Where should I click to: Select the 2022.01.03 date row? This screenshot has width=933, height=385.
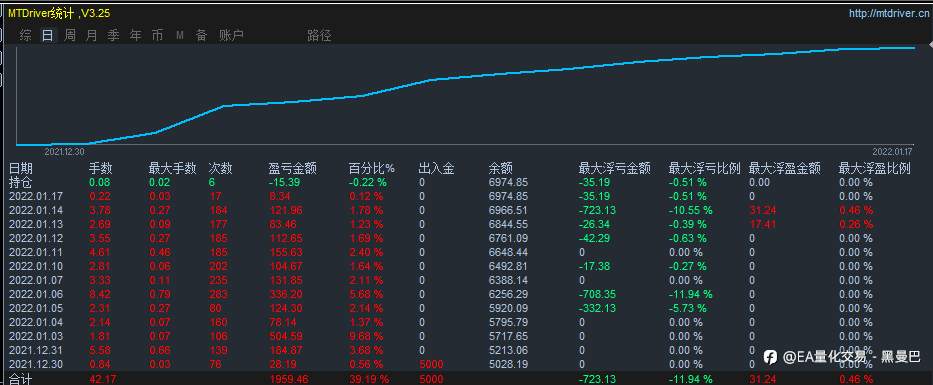36,336
